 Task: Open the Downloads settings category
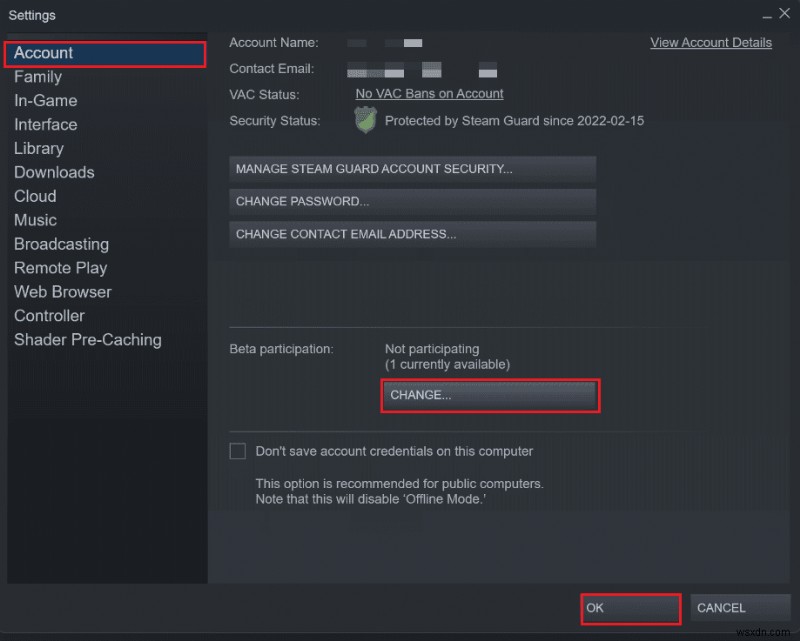pos(54,172)
